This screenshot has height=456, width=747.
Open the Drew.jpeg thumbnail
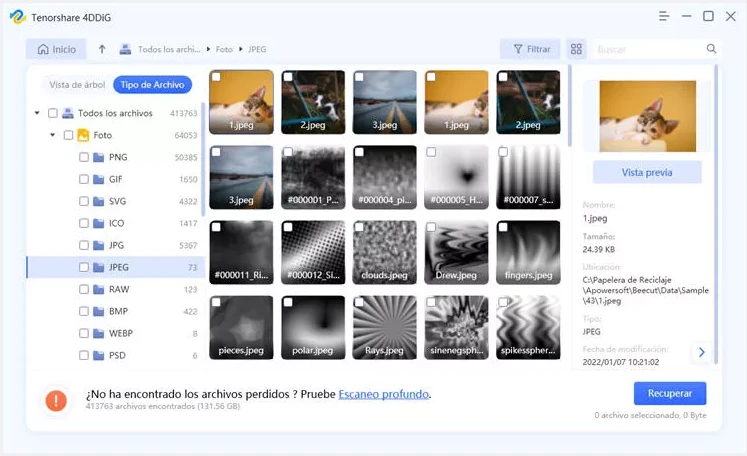click(456, 253)
